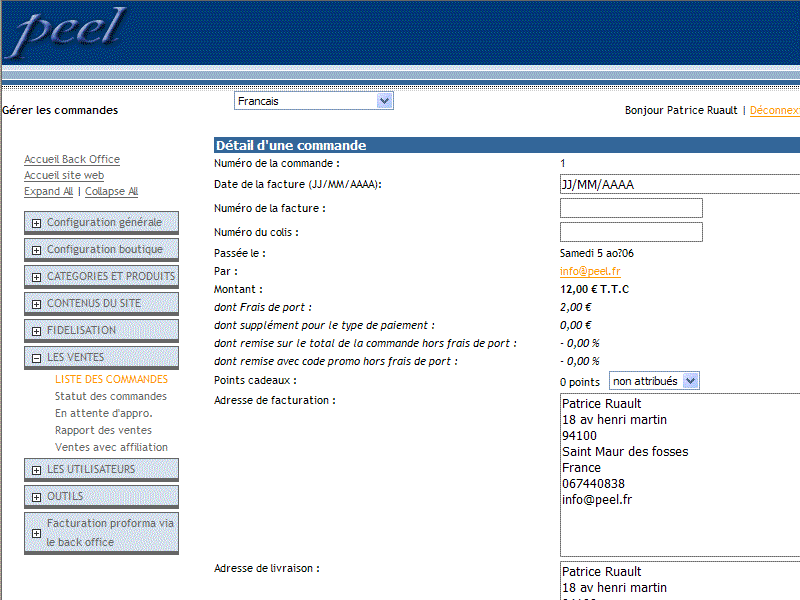Select the Configuration boutique menu label
Screen dimensions: 800x600
coord(105,249)
